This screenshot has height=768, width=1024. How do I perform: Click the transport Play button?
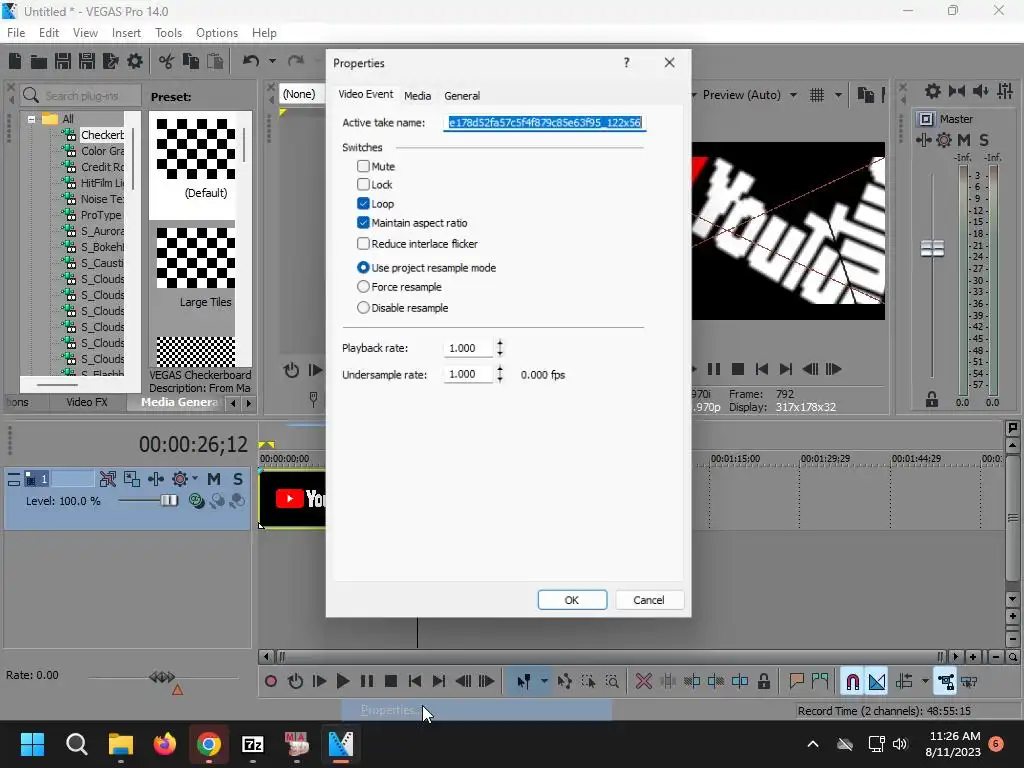tap(343, 681)
